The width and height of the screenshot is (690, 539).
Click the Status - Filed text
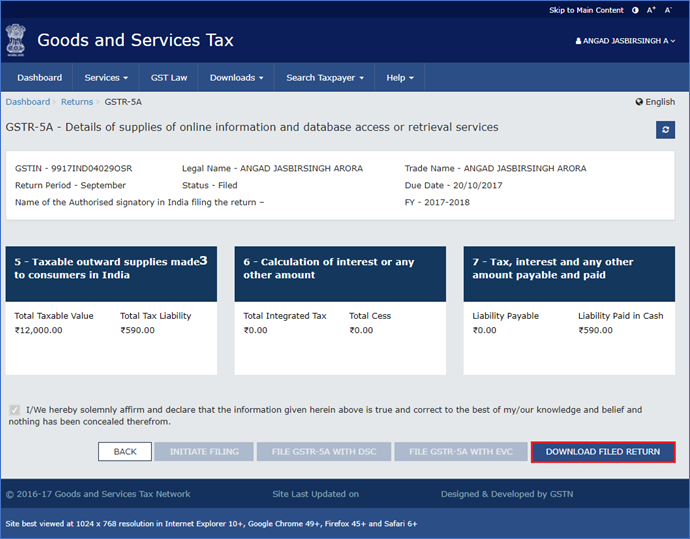tap(209, 185)
